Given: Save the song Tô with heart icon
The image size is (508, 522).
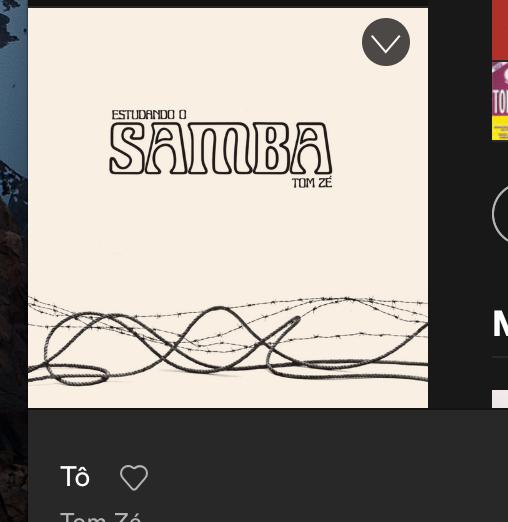Looking at the screenshot, I should point(134,477).
